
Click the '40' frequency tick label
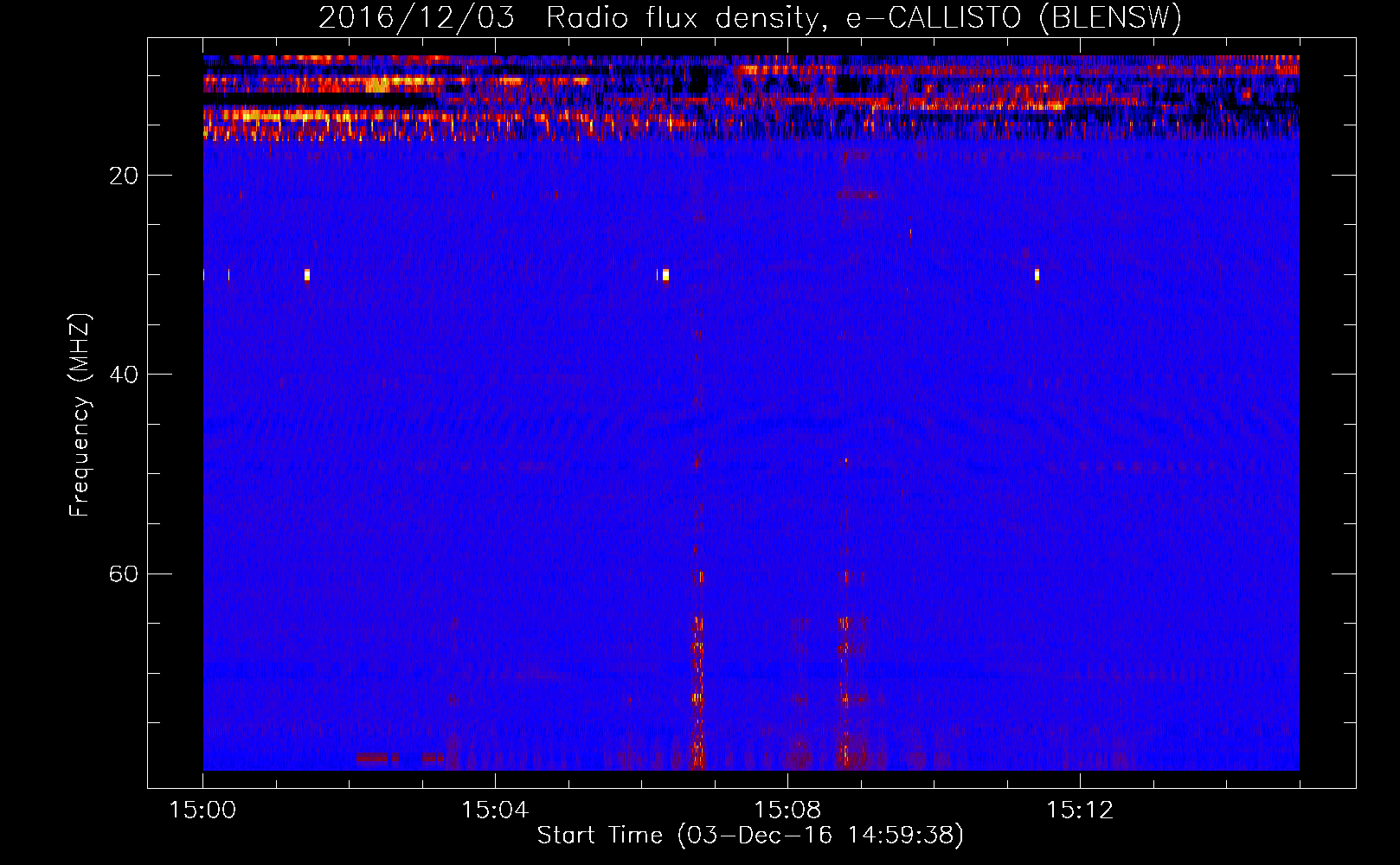pyautogui.click(x=124, y=375)
